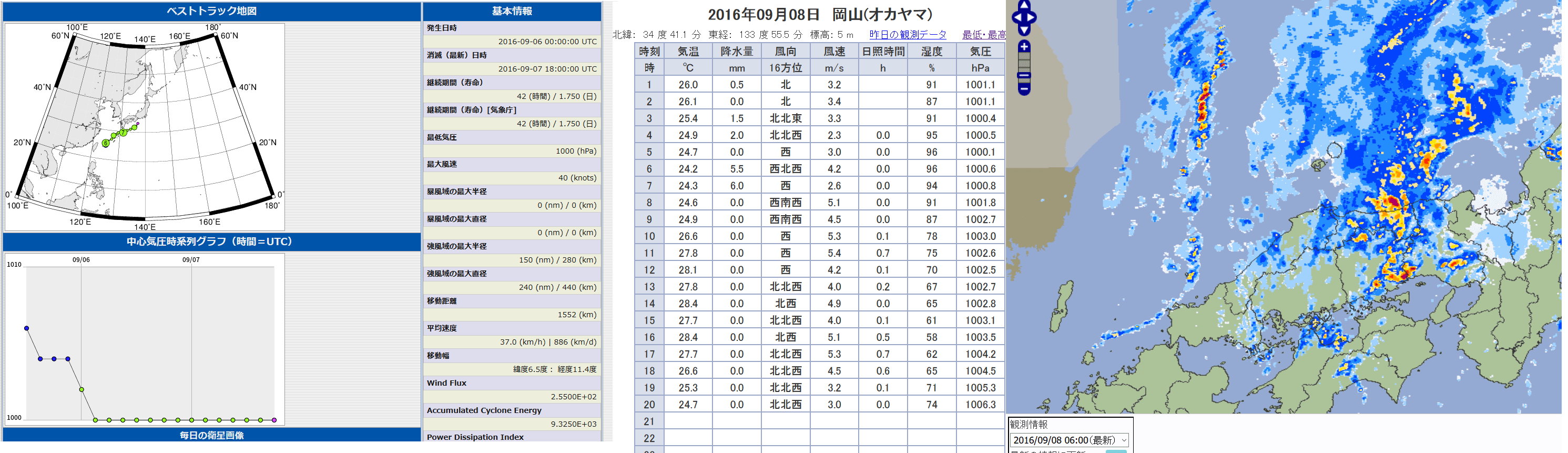The image size is (1568, 453).
Task: Click the 観測情報 label
Action: click(1029, 425)
